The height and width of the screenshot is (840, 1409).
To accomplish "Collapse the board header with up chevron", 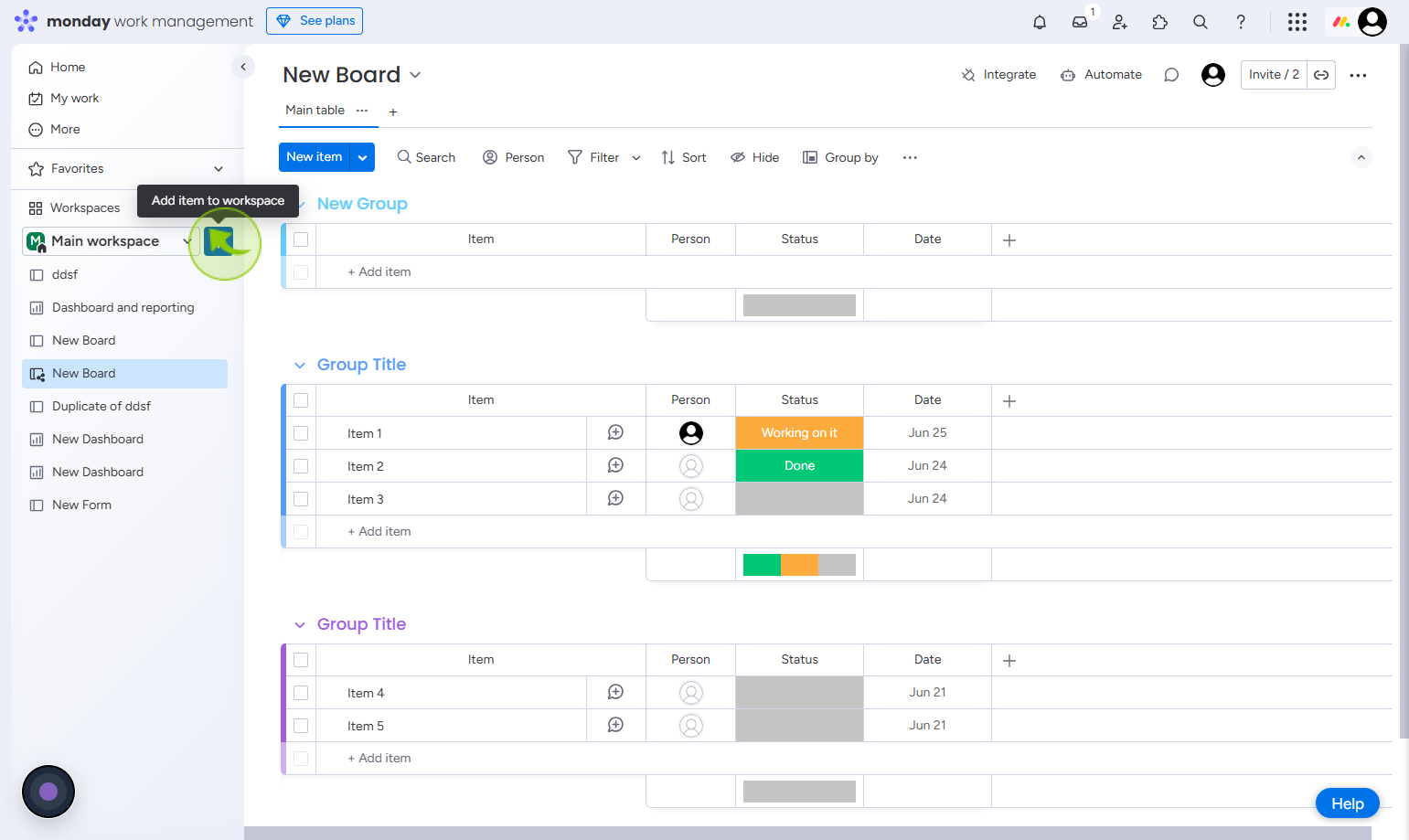I will (x=1361, y=158).
